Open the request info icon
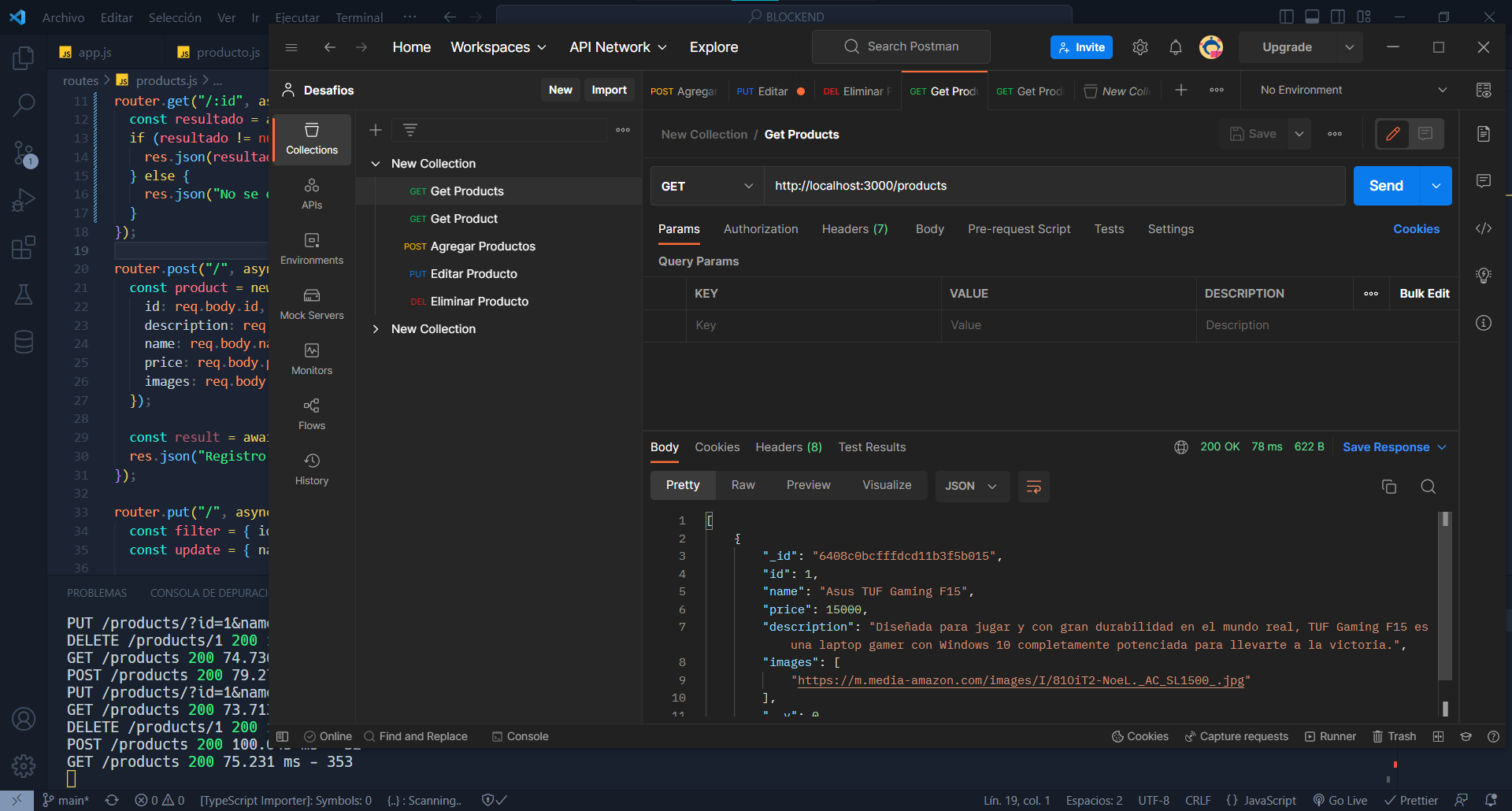1512x811 pixels. click(1484, 323)
